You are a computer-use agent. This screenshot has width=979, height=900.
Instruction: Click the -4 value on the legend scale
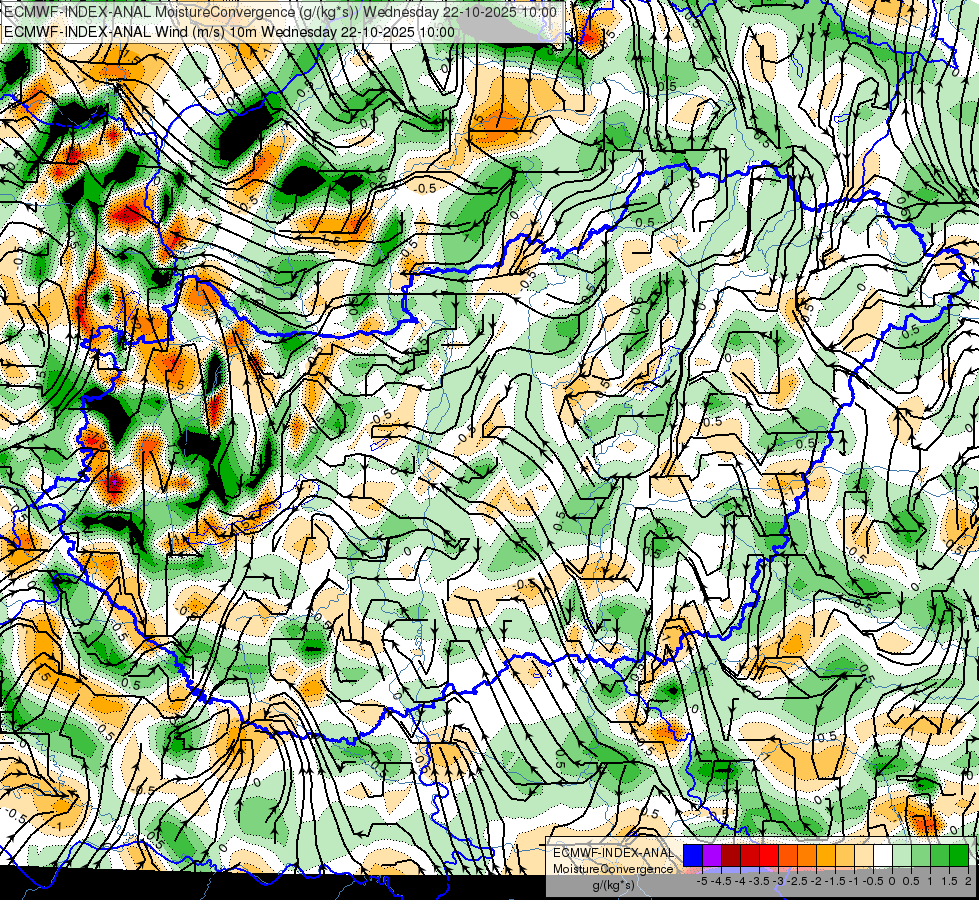pos(740,881)
